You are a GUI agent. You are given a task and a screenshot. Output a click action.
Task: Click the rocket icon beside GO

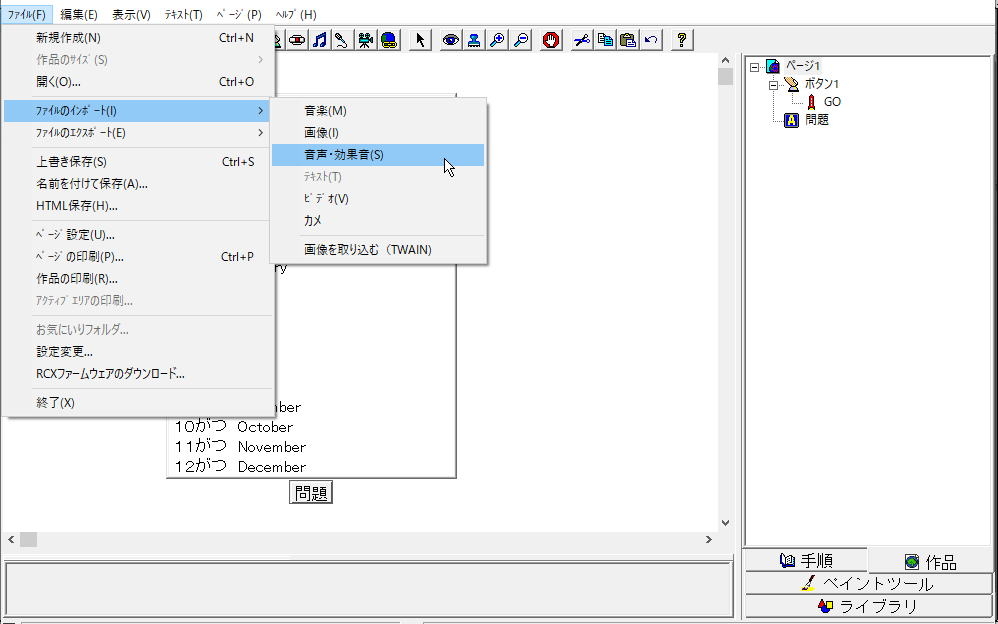(x=811, y=101)
